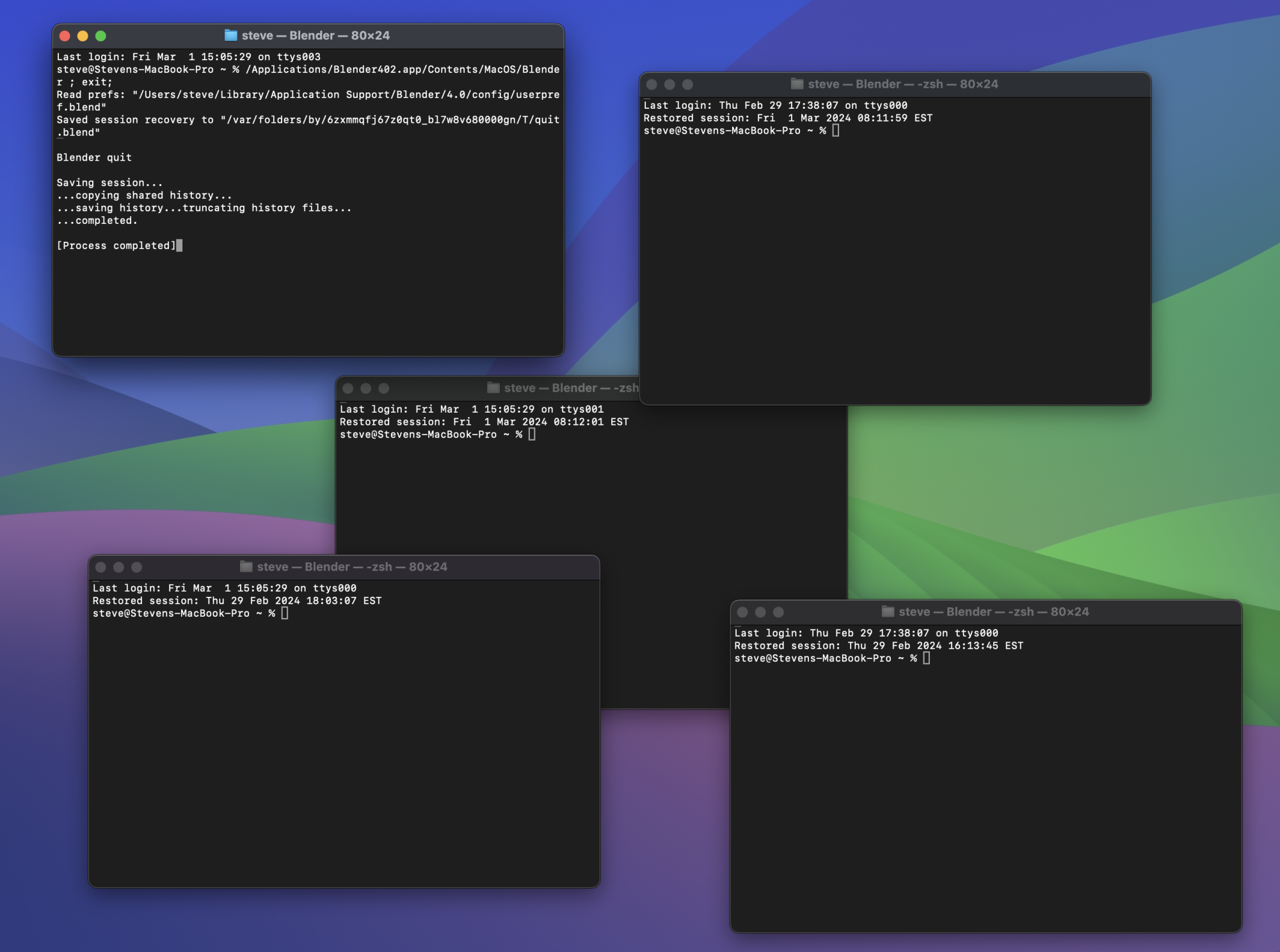The image size is (1280, 952).
Task: Click the "Last login" line mentioning ttys003
Action: [x=188, y=57]
